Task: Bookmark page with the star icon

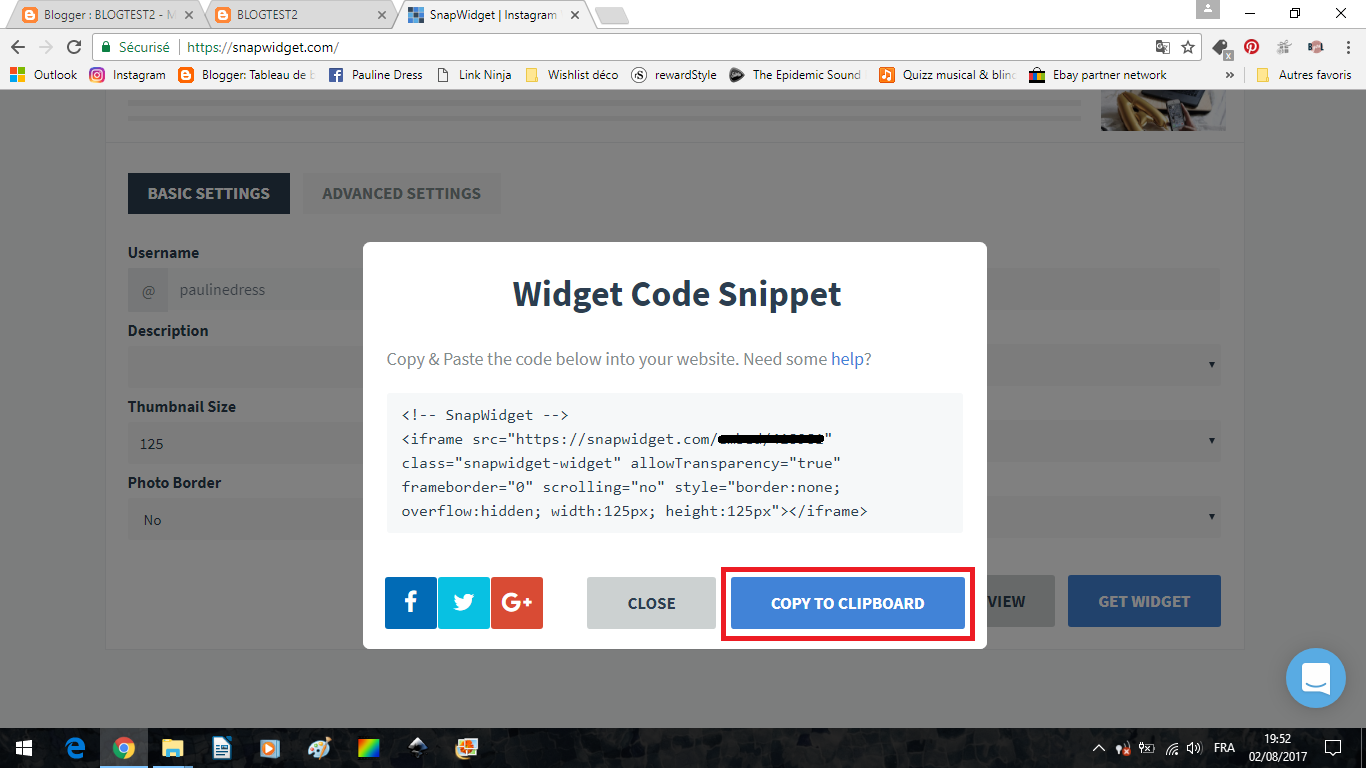Action: 1188,47
